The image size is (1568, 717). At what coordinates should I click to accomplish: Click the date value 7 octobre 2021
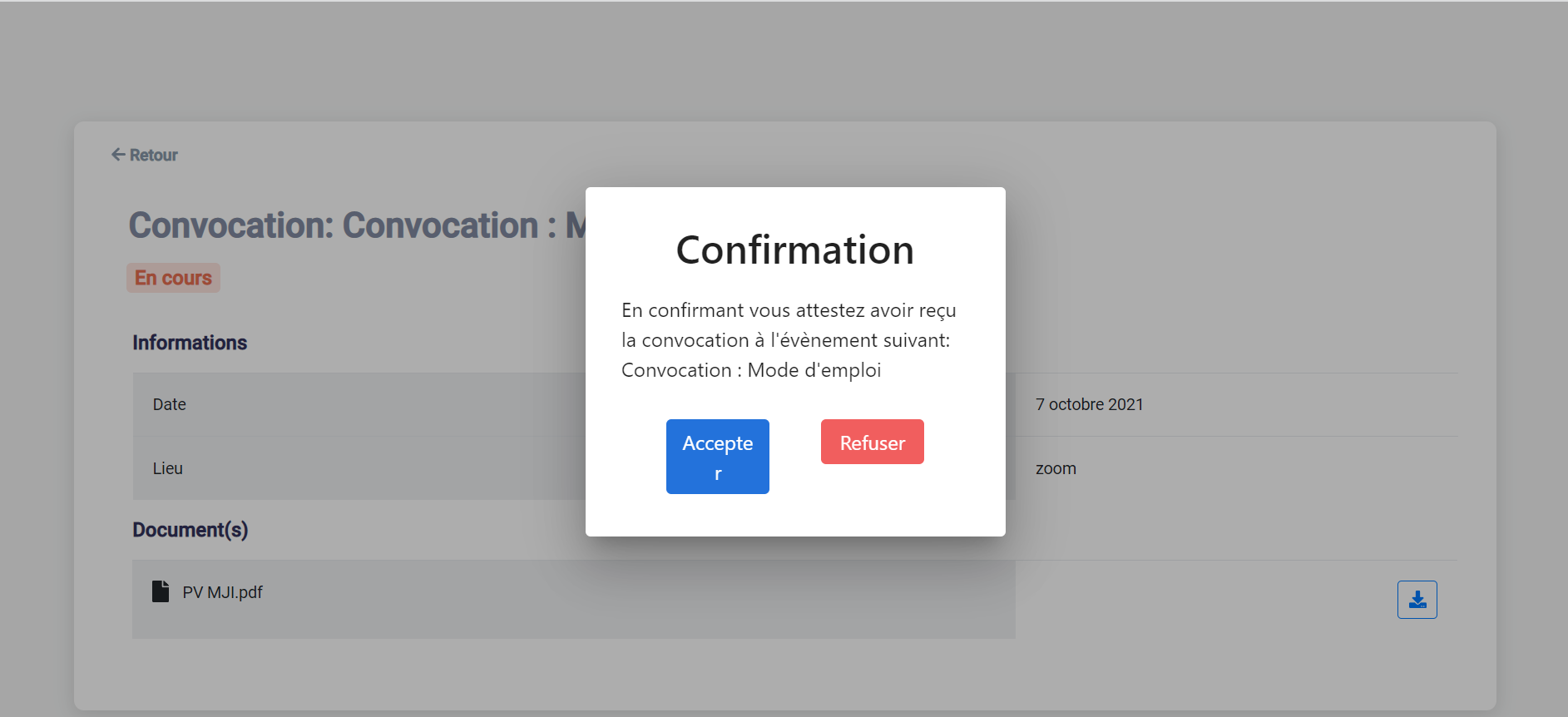point(1090,404)
